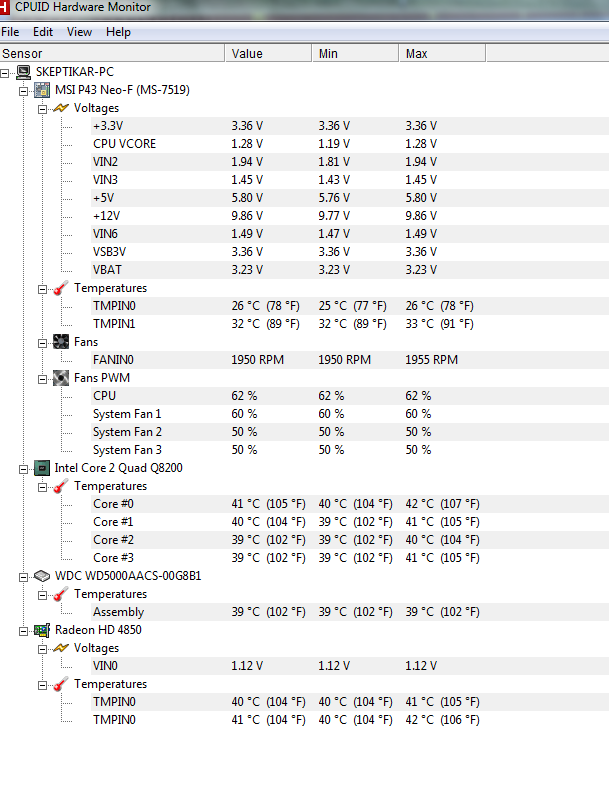Image resolution: width=609 pixels, height=786 pixels.
Task: Click the Fans PWM fan icon
Action: 61,378
